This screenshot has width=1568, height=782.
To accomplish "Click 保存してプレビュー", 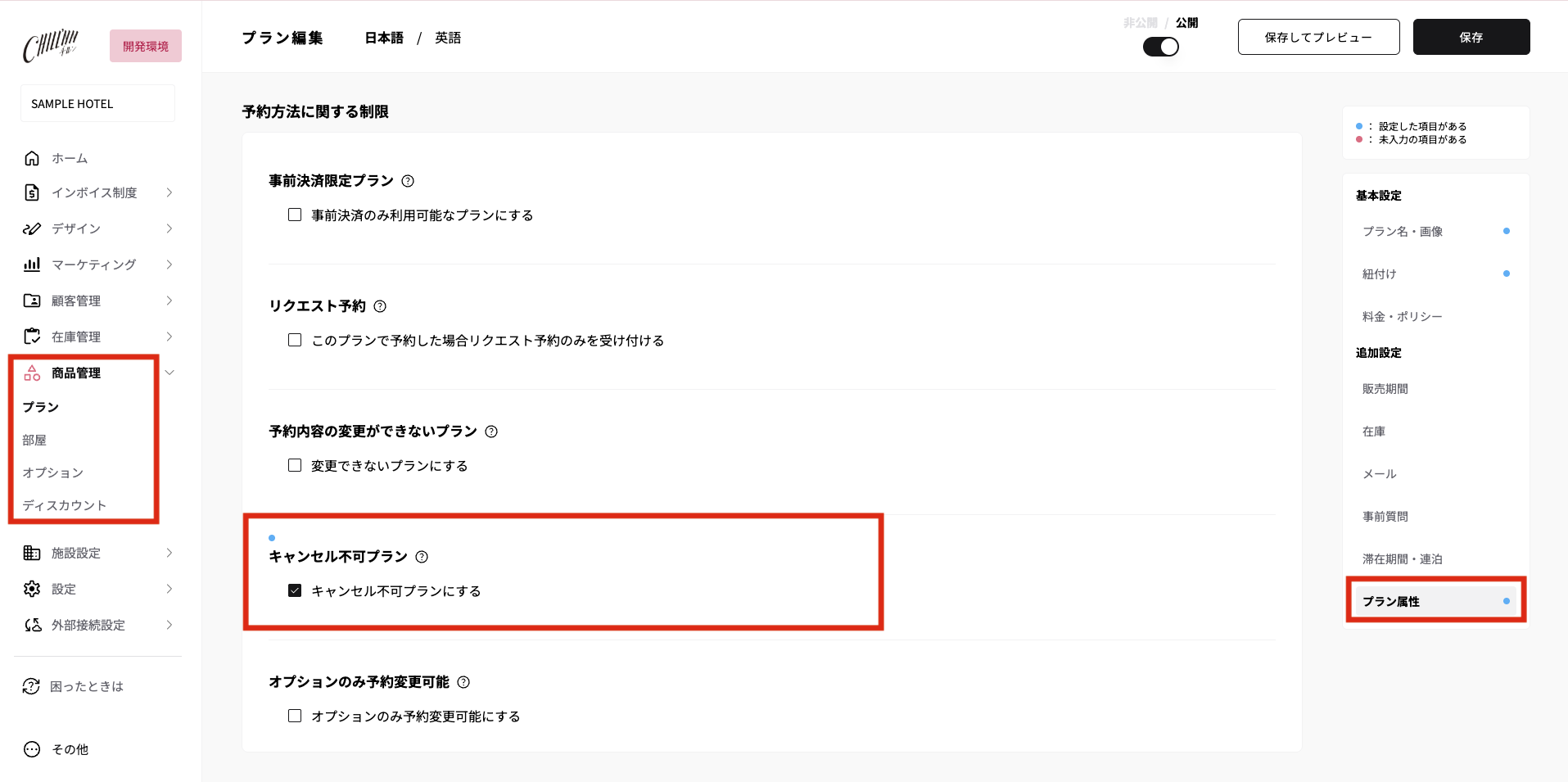I will (x=1318, y=37).
